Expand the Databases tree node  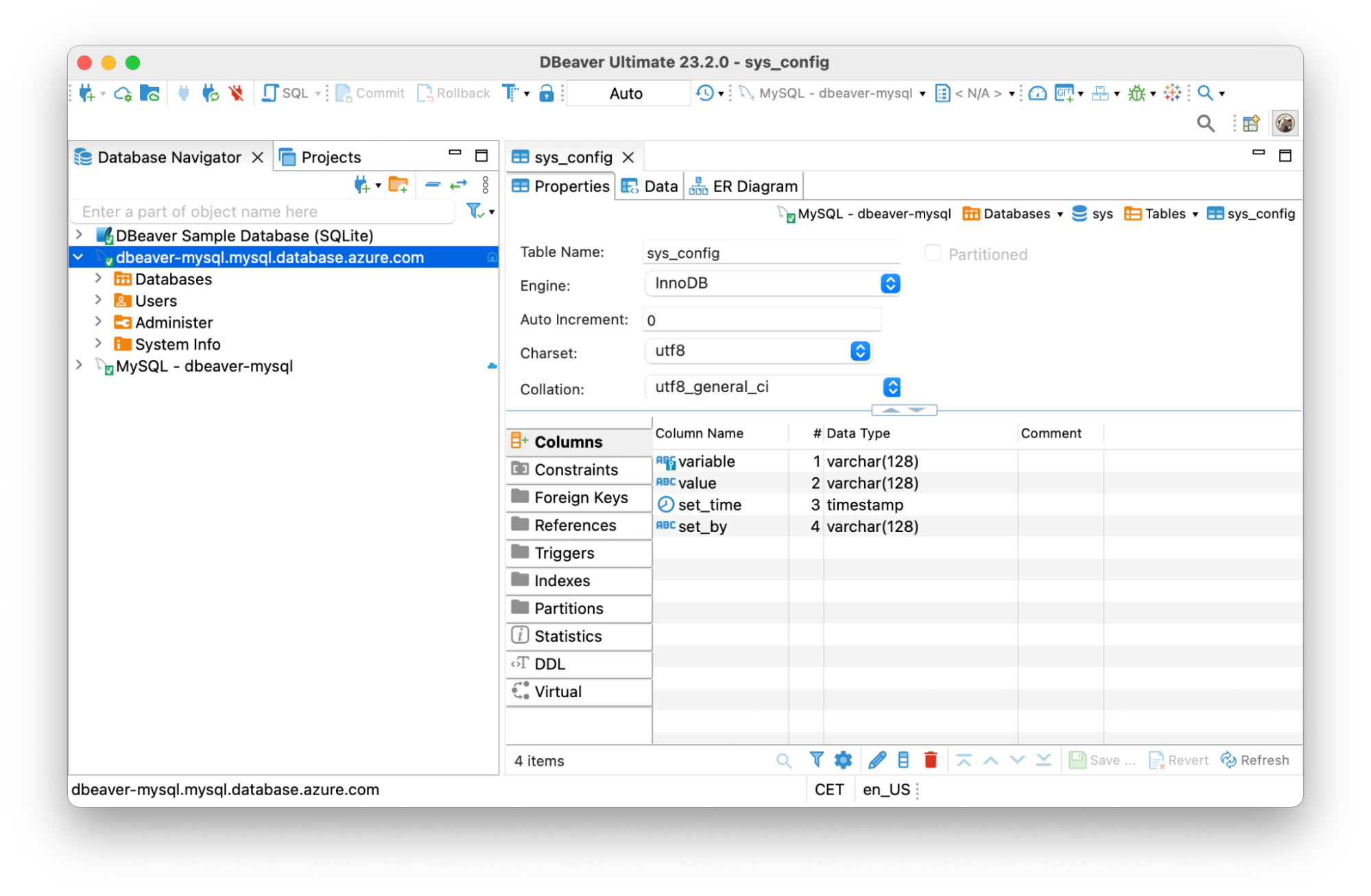tap(98, 279)
